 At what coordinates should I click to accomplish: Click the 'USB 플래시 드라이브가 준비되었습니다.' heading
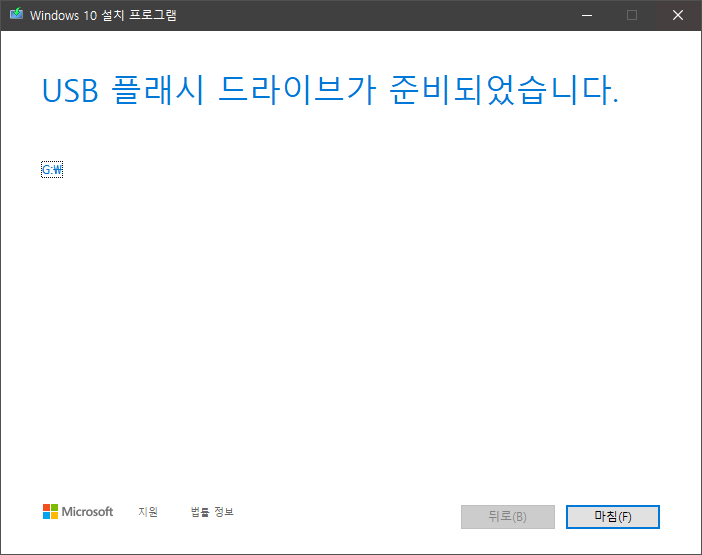[x=330, y=90]
